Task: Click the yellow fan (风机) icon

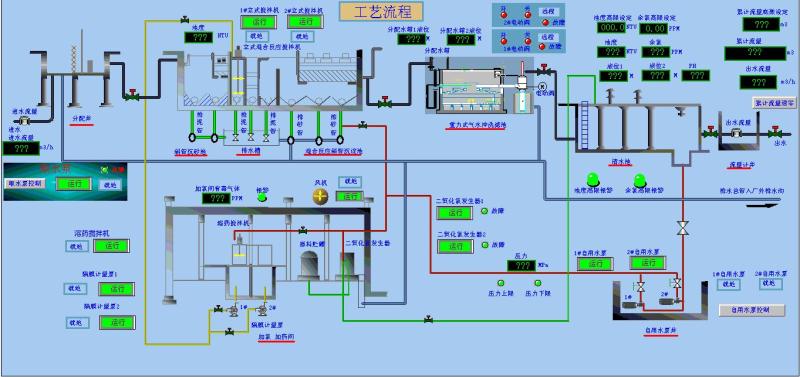Action: click(x=319, y=196)
